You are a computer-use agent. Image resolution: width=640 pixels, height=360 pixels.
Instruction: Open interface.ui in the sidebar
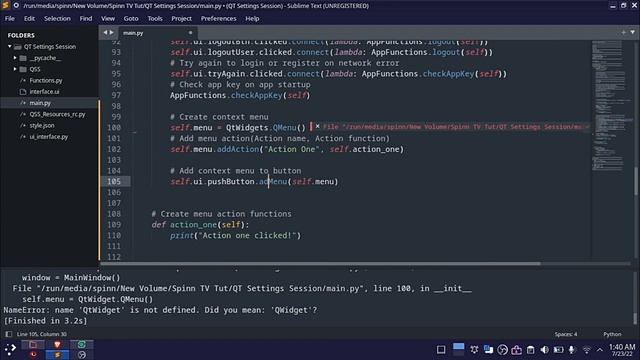(x=44, y=92)
